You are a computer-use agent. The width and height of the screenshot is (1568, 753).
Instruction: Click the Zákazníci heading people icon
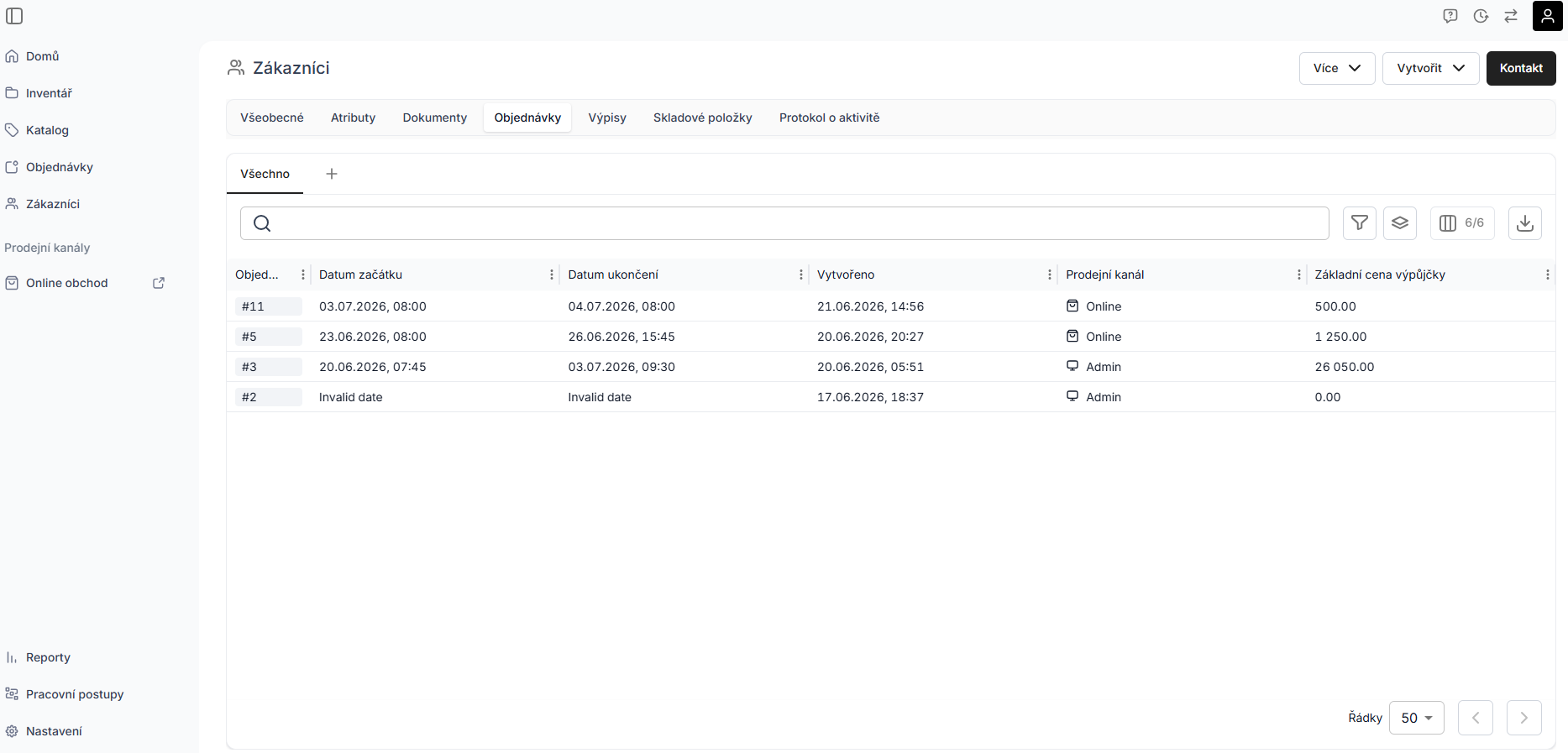[236, 68]
